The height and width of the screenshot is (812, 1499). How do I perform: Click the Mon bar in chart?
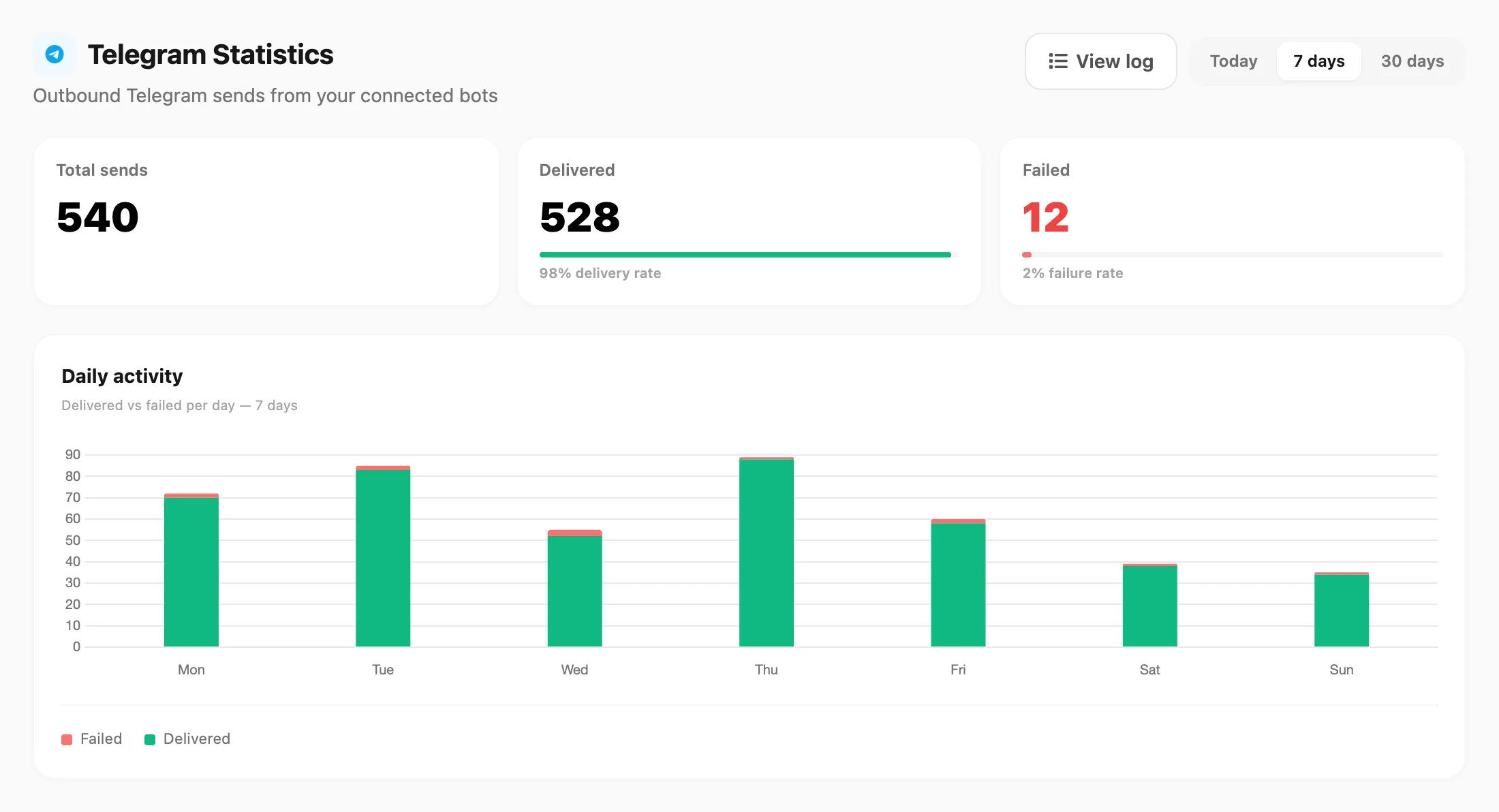tap(191, 570)
